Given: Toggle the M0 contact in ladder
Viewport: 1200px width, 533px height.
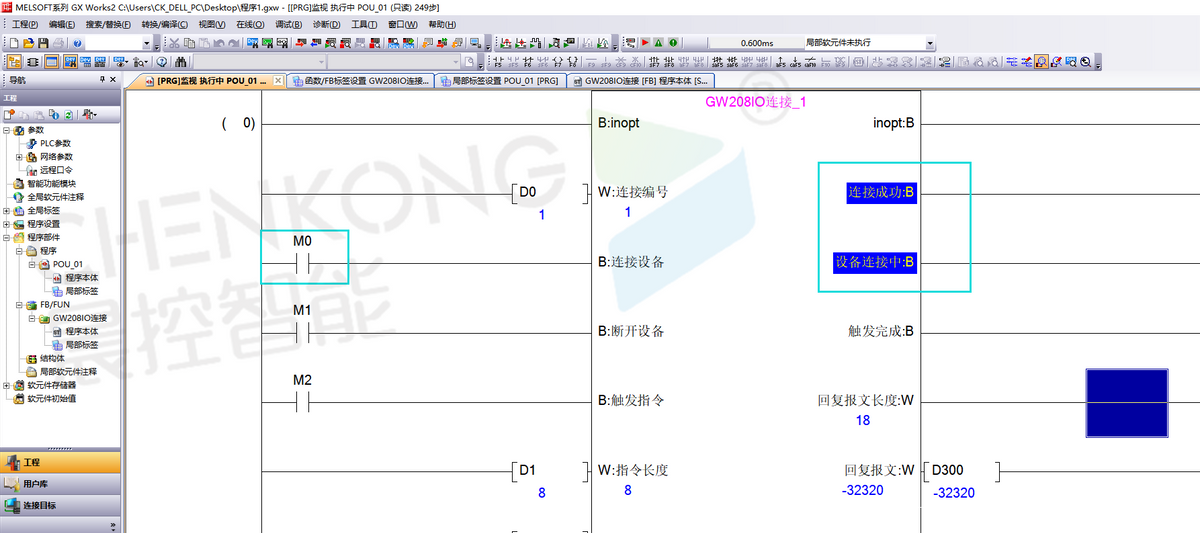Looking at the screenshot, I should point(302,263).
